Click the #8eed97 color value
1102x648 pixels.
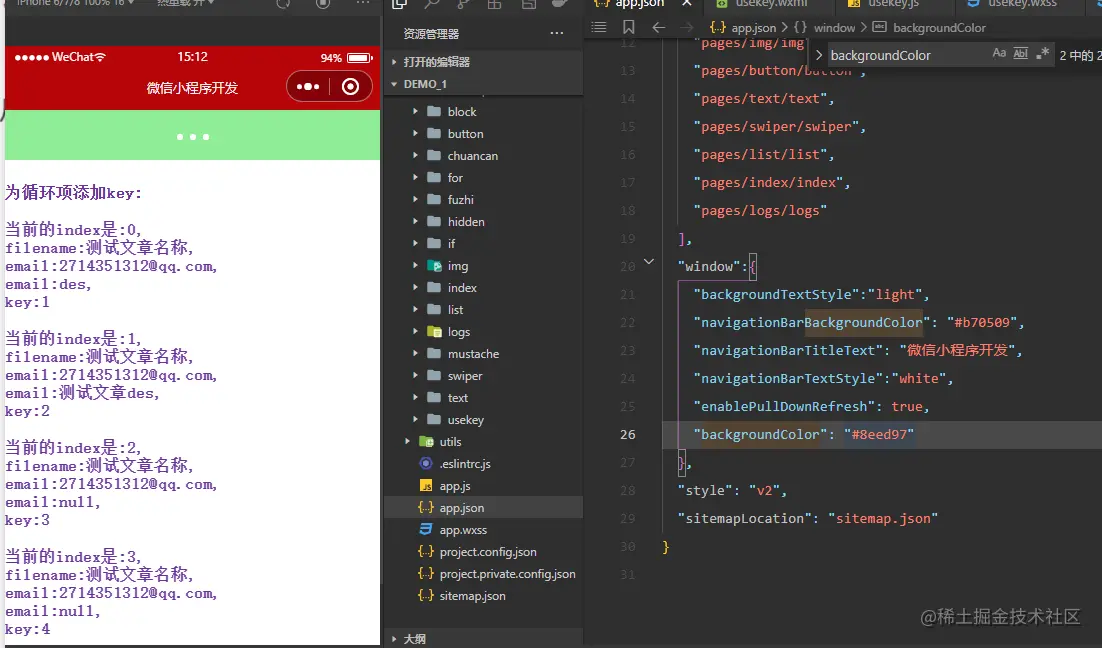(879, 434)
